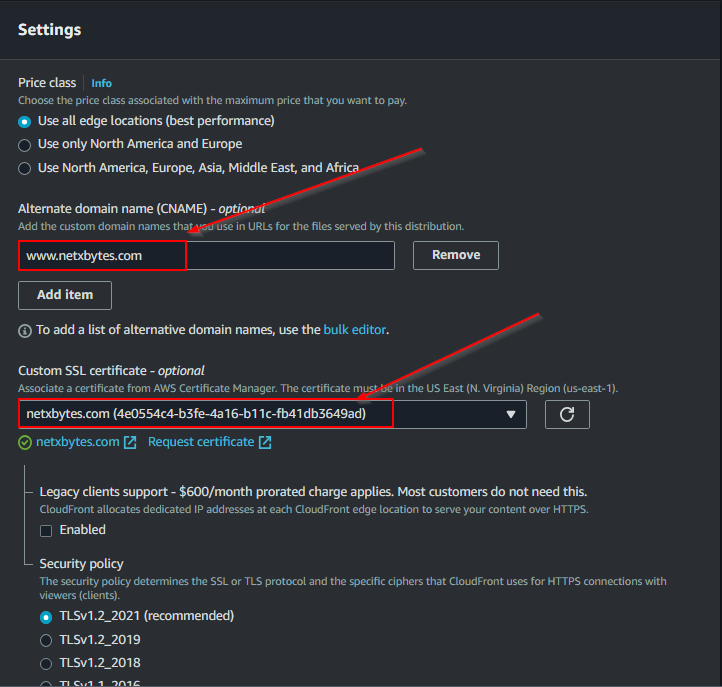Open the bulk editor link
Viewport: 722px width, 687px height.
[x=354, y=329]
